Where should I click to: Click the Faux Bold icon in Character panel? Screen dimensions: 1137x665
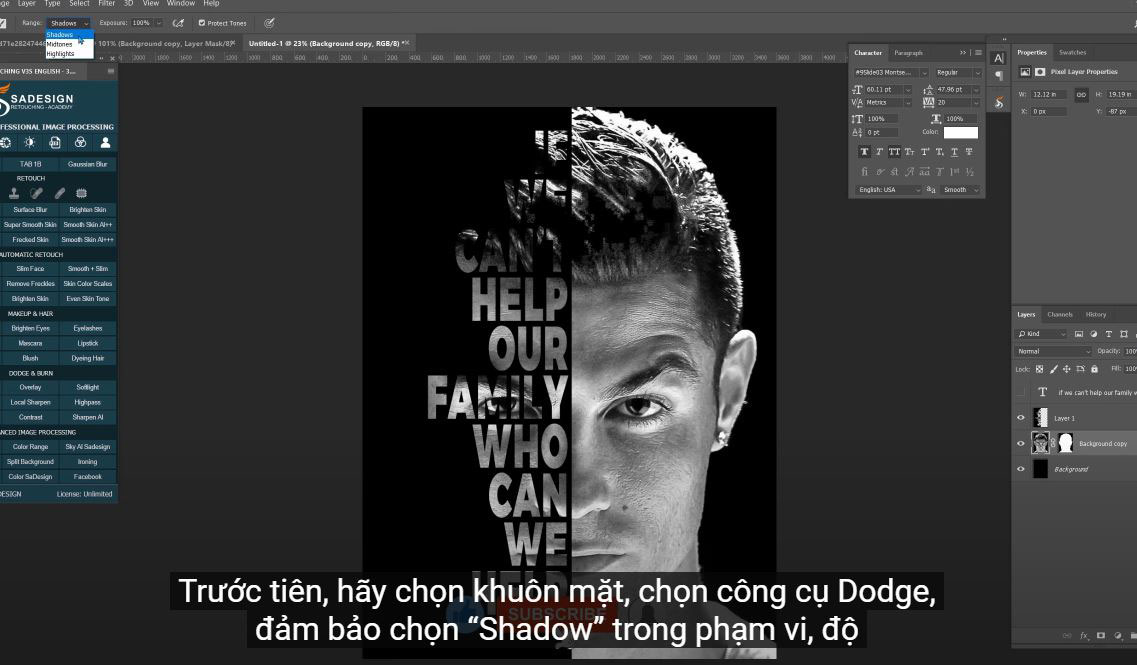[864, 152]
